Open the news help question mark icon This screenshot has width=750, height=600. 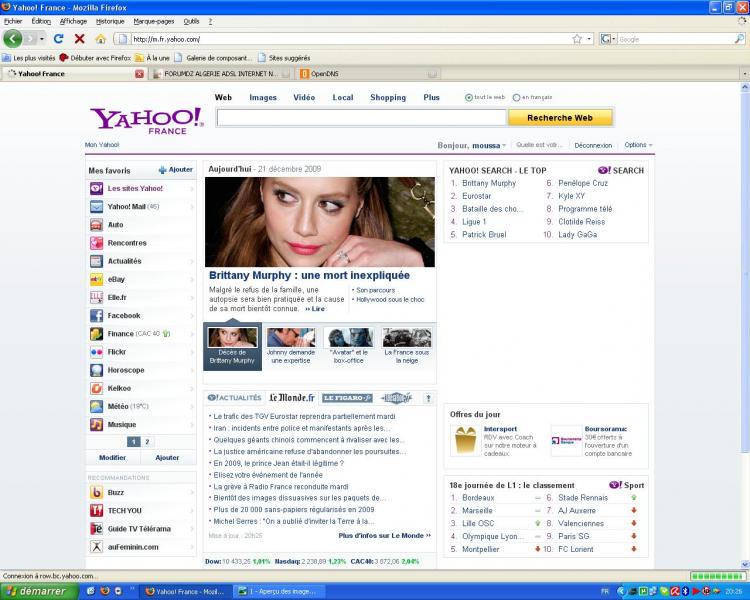click(x=429, y=398)
